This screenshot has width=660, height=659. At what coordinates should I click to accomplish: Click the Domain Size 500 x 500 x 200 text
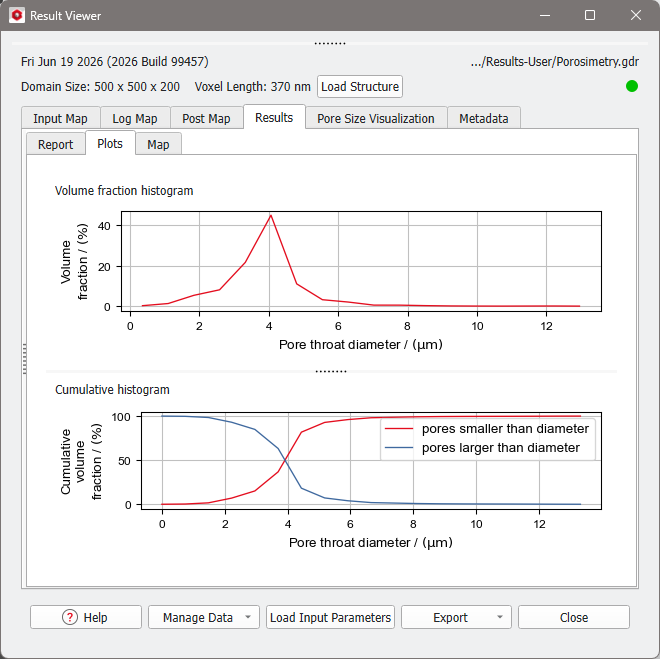(101, 87)
